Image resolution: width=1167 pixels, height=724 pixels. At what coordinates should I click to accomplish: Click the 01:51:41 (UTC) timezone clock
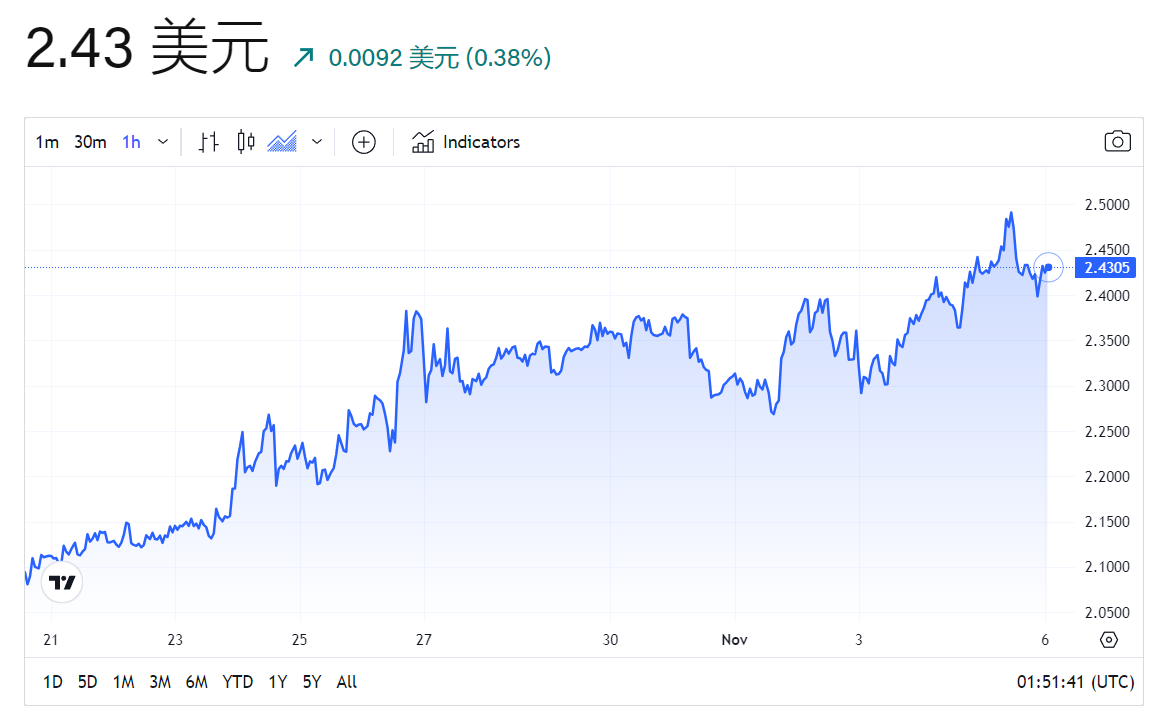1075,682
